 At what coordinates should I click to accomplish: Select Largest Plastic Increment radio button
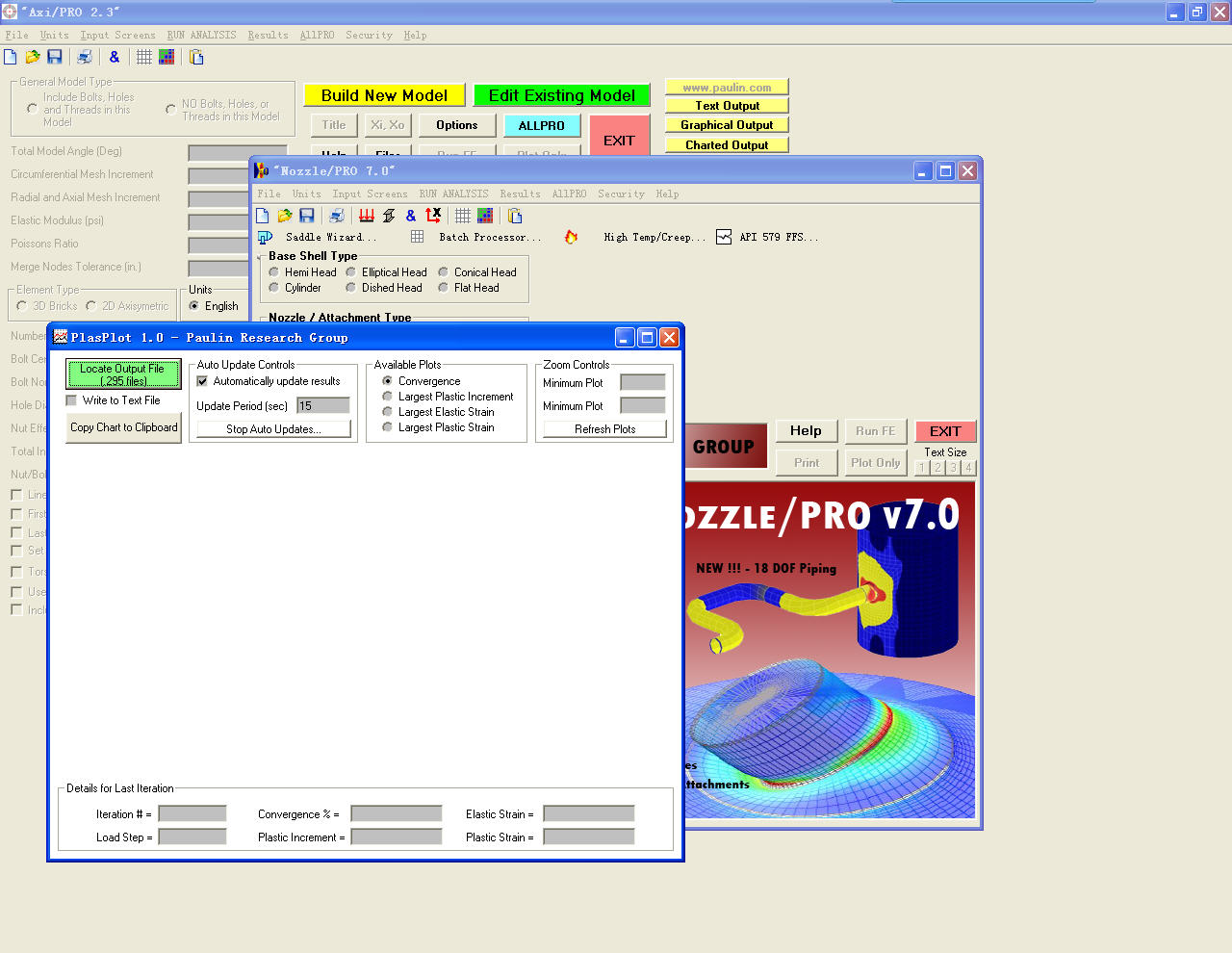click(387, 397)
